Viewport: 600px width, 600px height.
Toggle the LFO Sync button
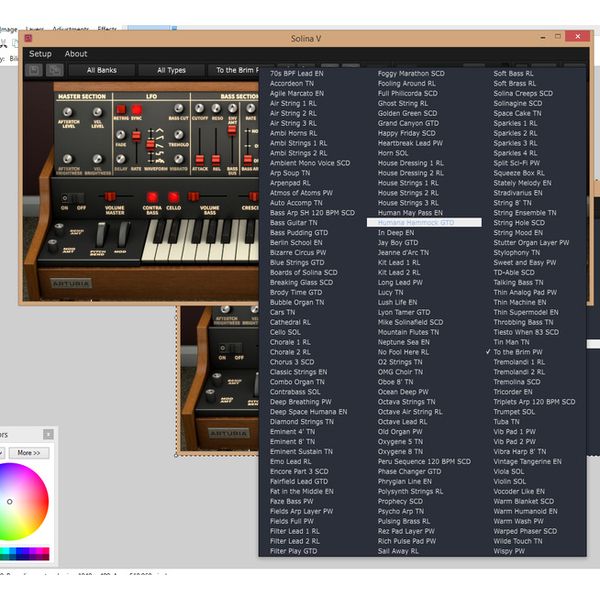pos(137,109)
